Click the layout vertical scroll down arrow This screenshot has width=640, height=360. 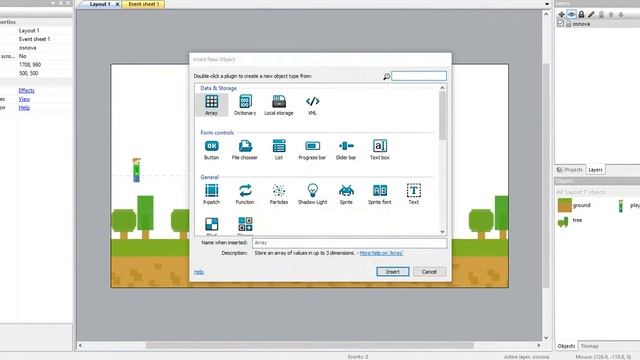tap(546, 338)
